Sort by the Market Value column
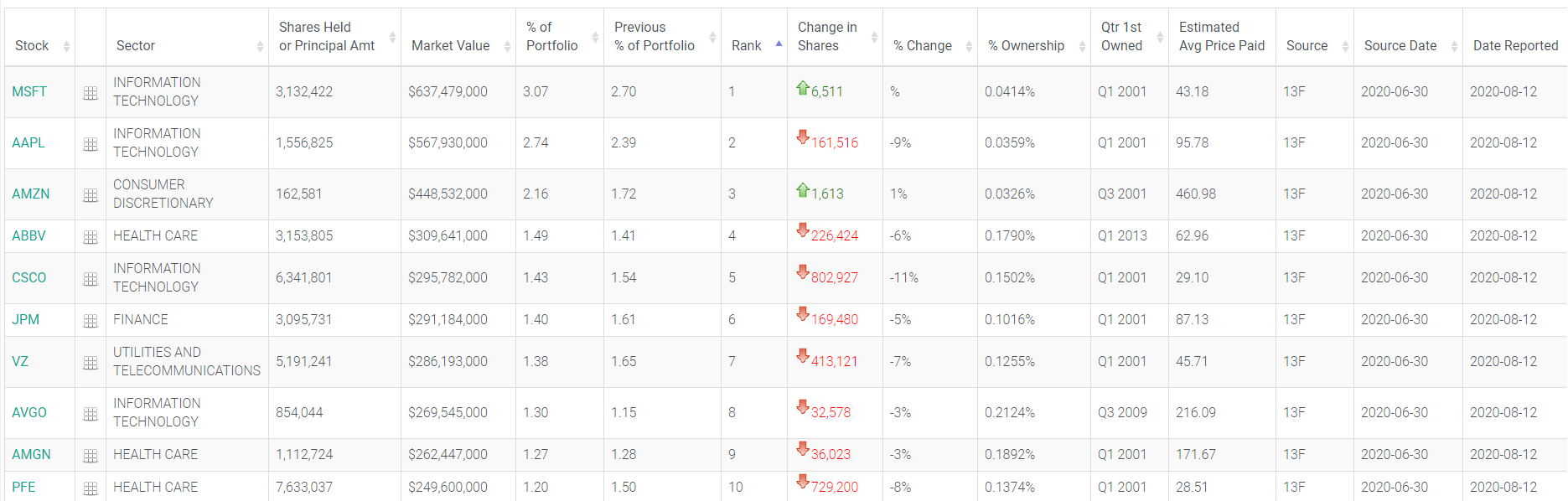1568x501 pixels. pyautogui.click(x=458, y=38)
